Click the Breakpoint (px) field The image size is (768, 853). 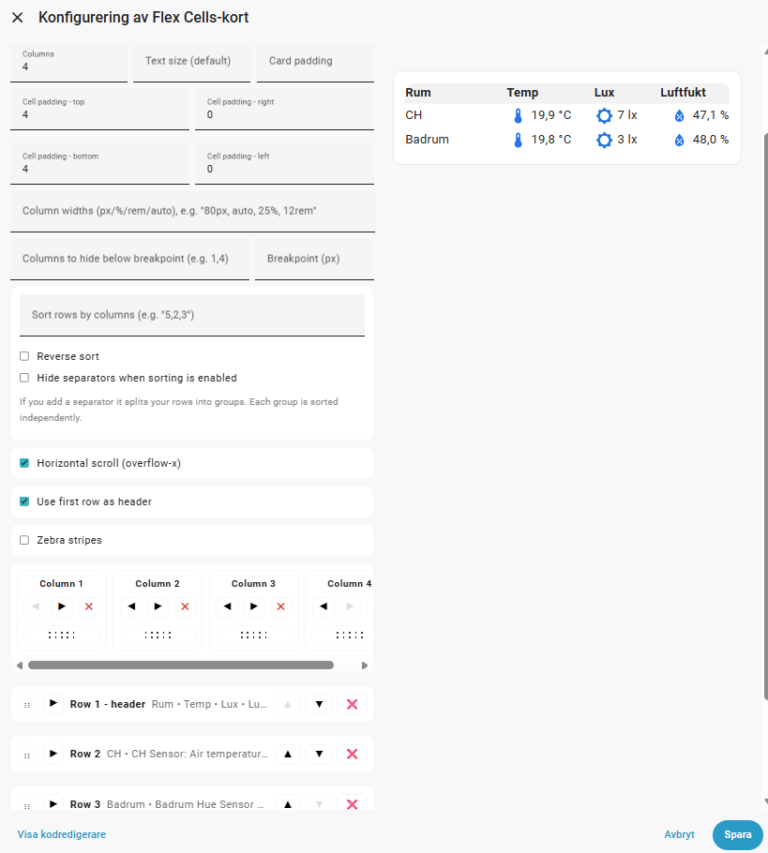[x=314, y=259]
